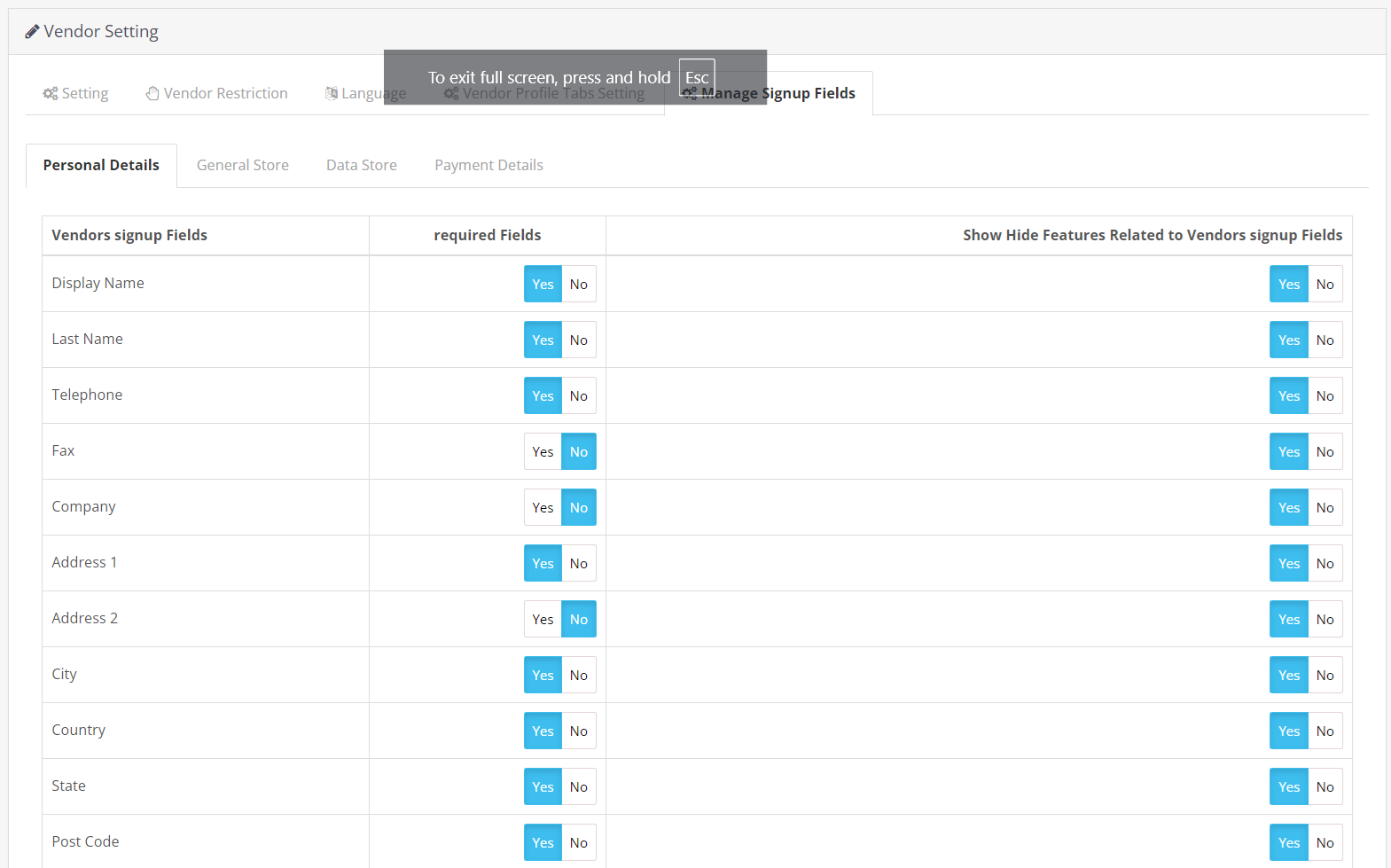
Task: Open the Vendor Restriction tab
Action: click(225, 94)
